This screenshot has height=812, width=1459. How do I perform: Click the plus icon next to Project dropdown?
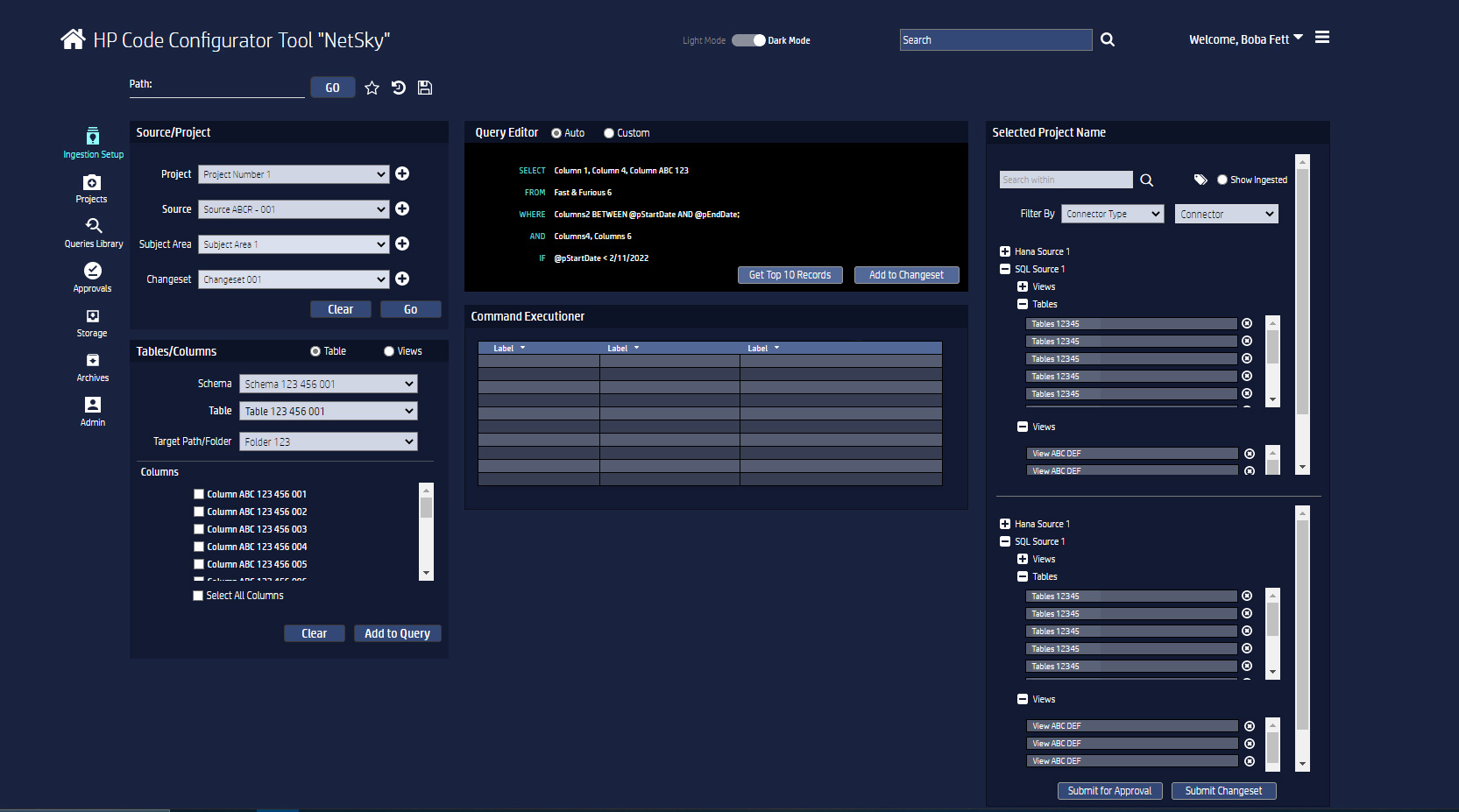402,173
